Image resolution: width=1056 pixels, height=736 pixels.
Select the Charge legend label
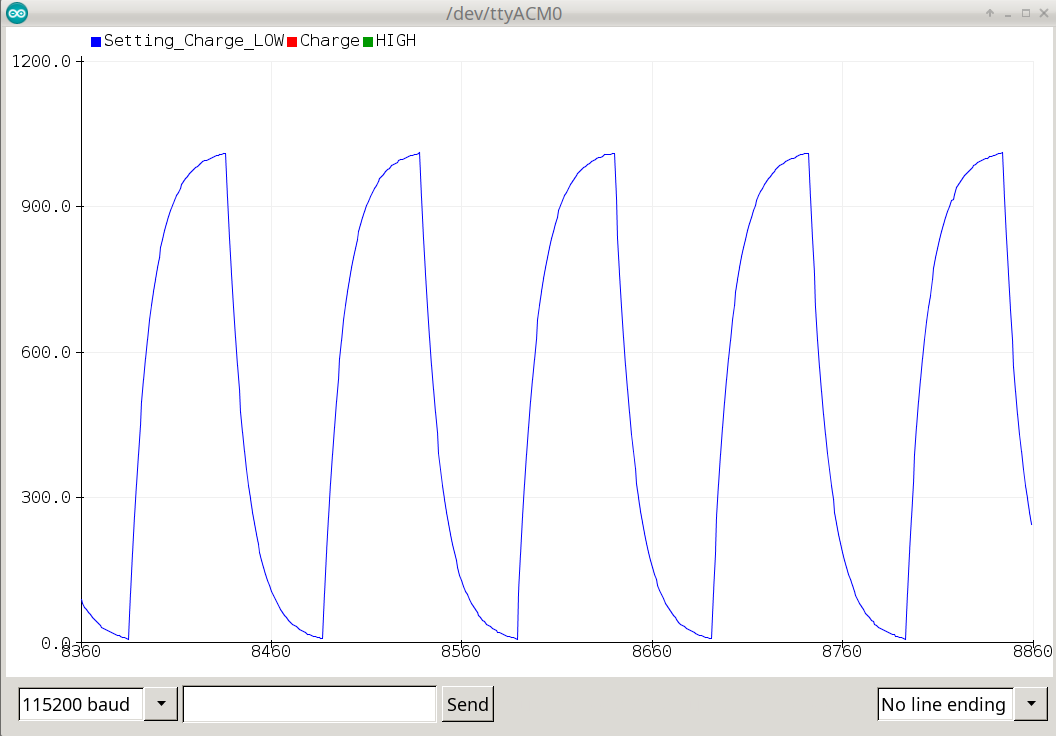pos(331,41)
